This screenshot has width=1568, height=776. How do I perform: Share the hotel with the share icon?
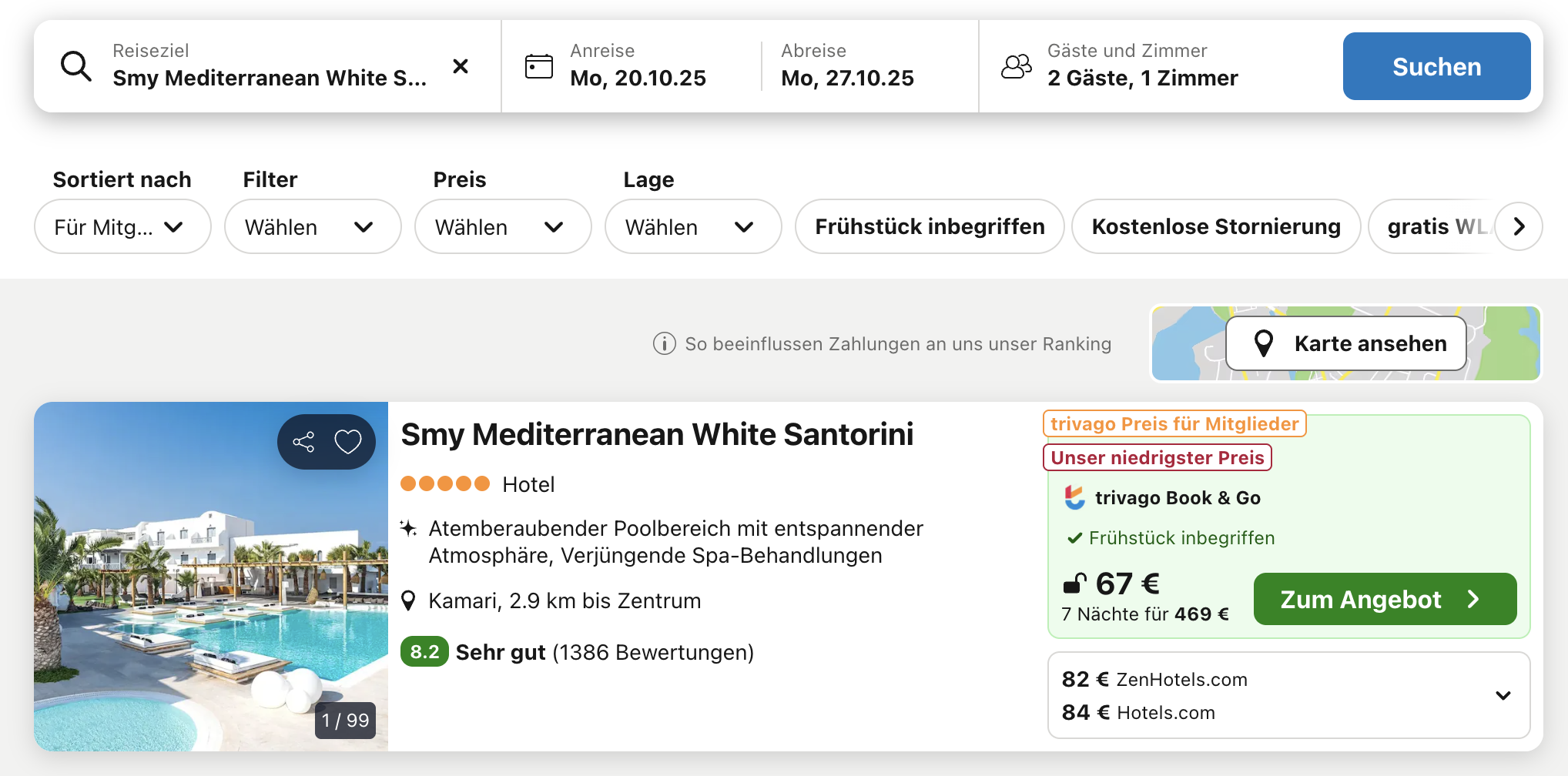click(x=303, y=442)
